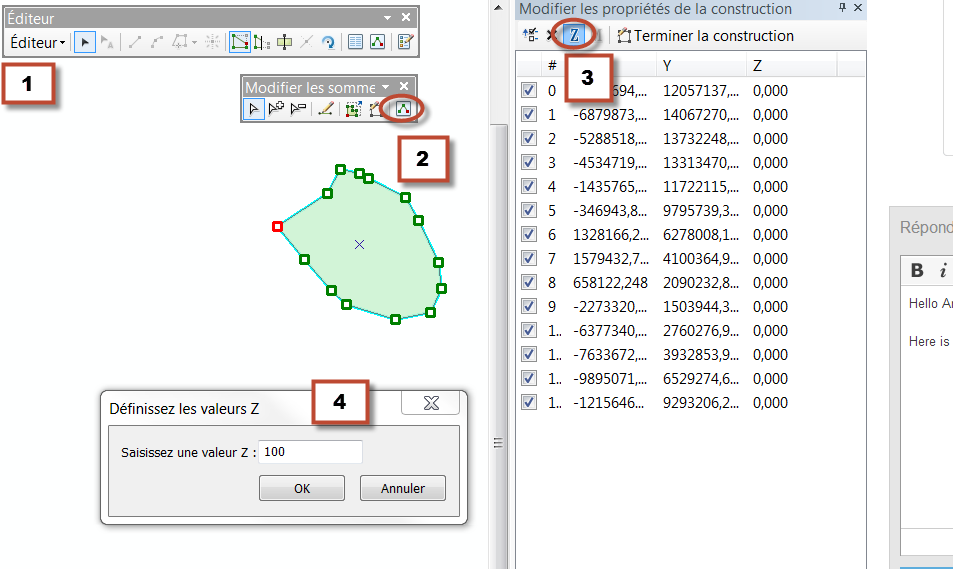Click the Point construction tool
This screenshot has width=953, height=569.
[213, 42]
